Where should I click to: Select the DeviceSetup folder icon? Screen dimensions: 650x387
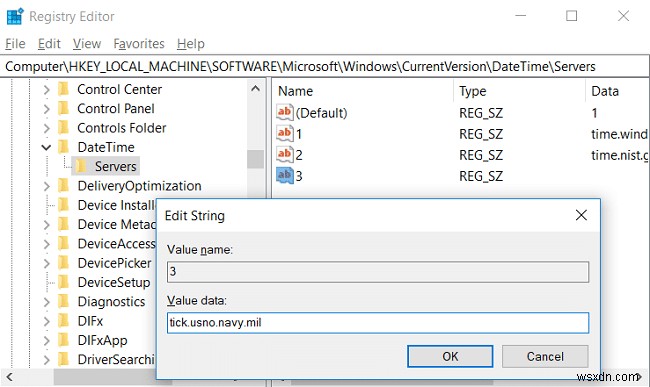click(x=63, y=282)
